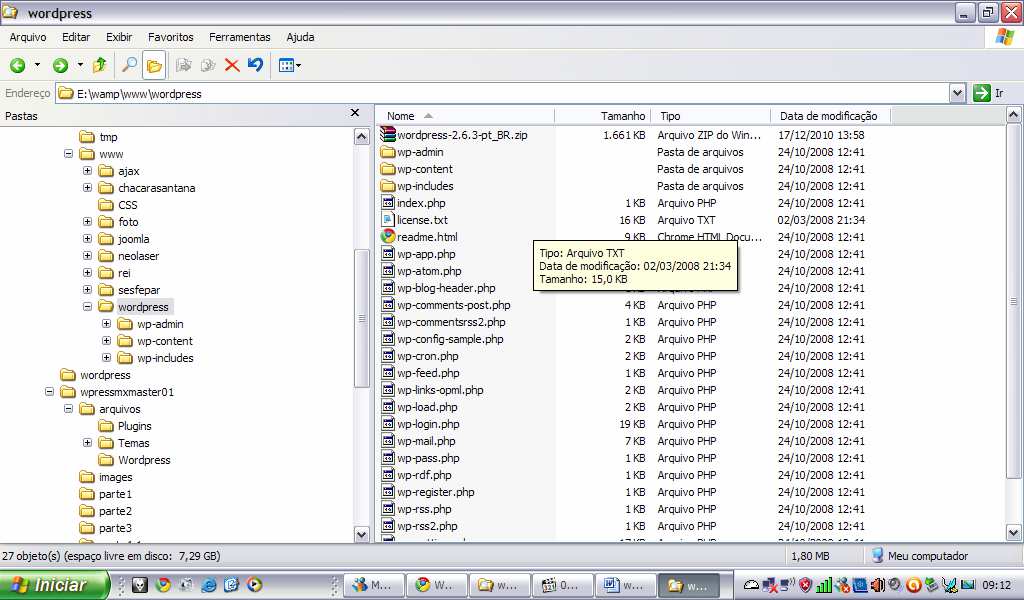
Task: Open the Back history dropdown arrow
Action: 37,65
